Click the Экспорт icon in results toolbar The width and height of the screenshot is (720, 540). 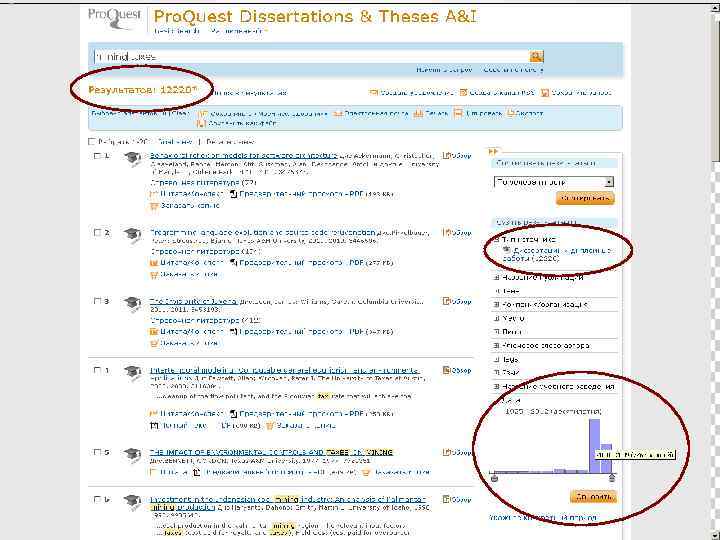tap(510, 113)
